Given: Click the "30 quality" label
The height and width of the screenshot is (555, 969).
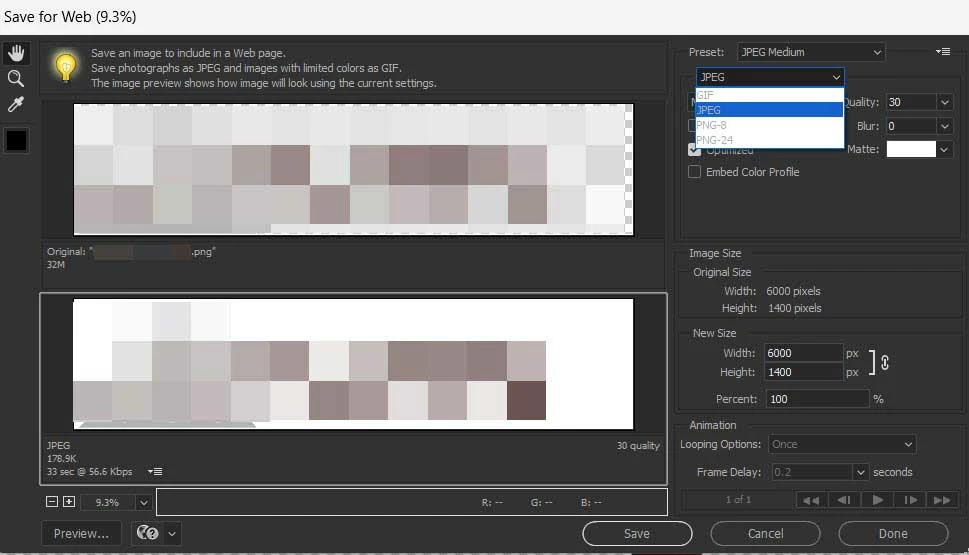Looking at the screenshot, I should click(638, 446).
